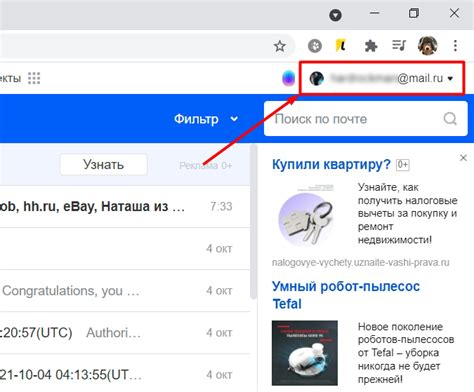Click the robot vacuum ad thumbnail

[305, 353]
